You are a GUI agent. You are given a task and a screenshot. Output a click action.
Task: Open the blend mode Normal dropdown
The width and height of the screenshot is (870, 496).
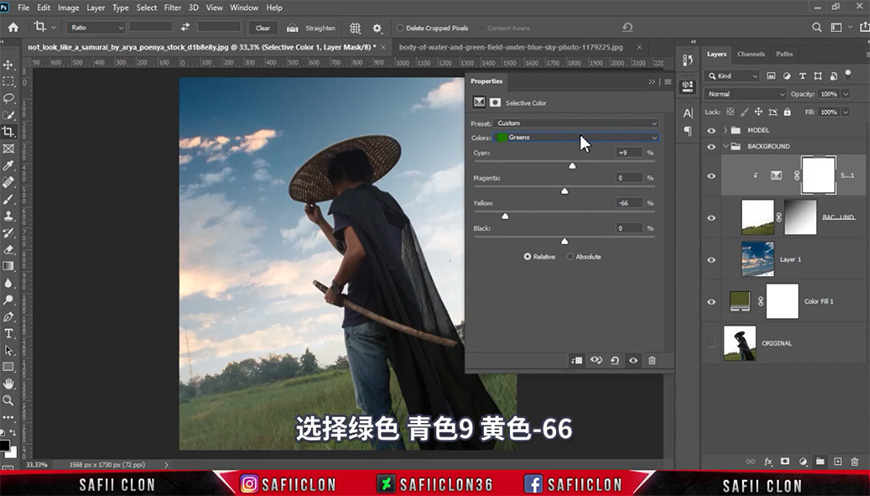pos(746,94)
